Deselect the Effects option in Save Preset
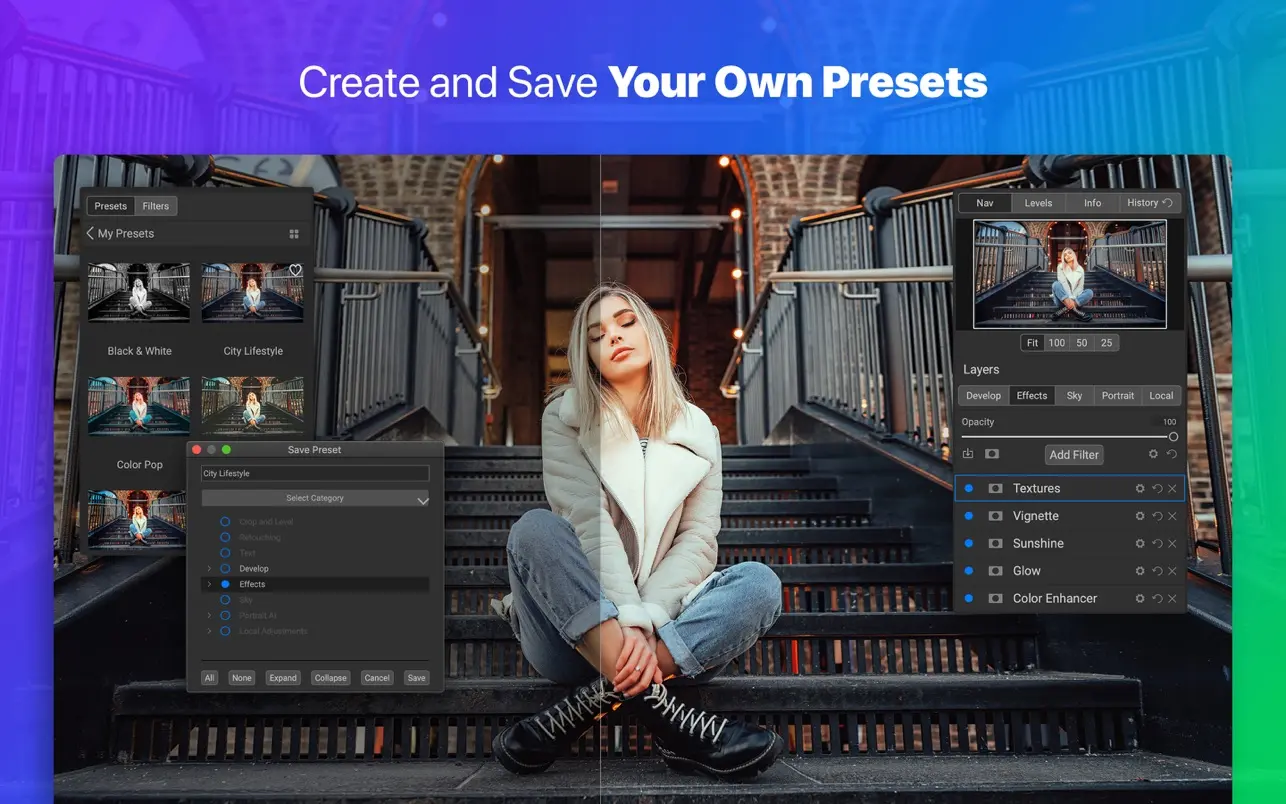 [225, 584]
